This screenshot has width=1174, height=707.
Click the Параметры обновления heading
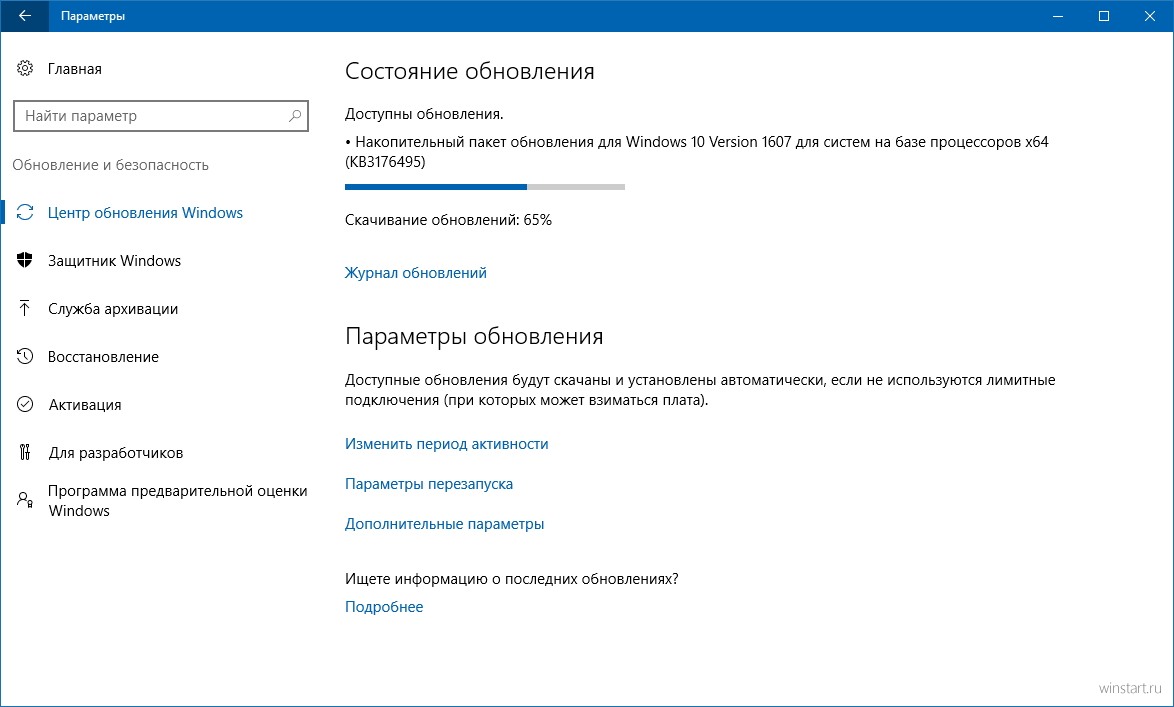point(474,336)
